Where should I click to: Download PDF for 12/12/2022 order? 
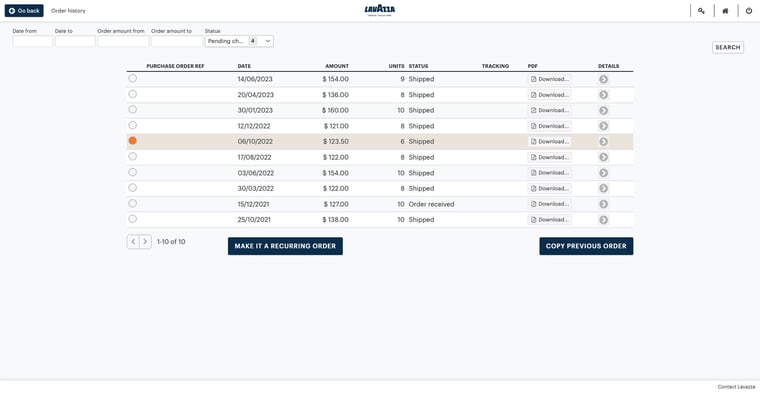click(x=550, y=126)
